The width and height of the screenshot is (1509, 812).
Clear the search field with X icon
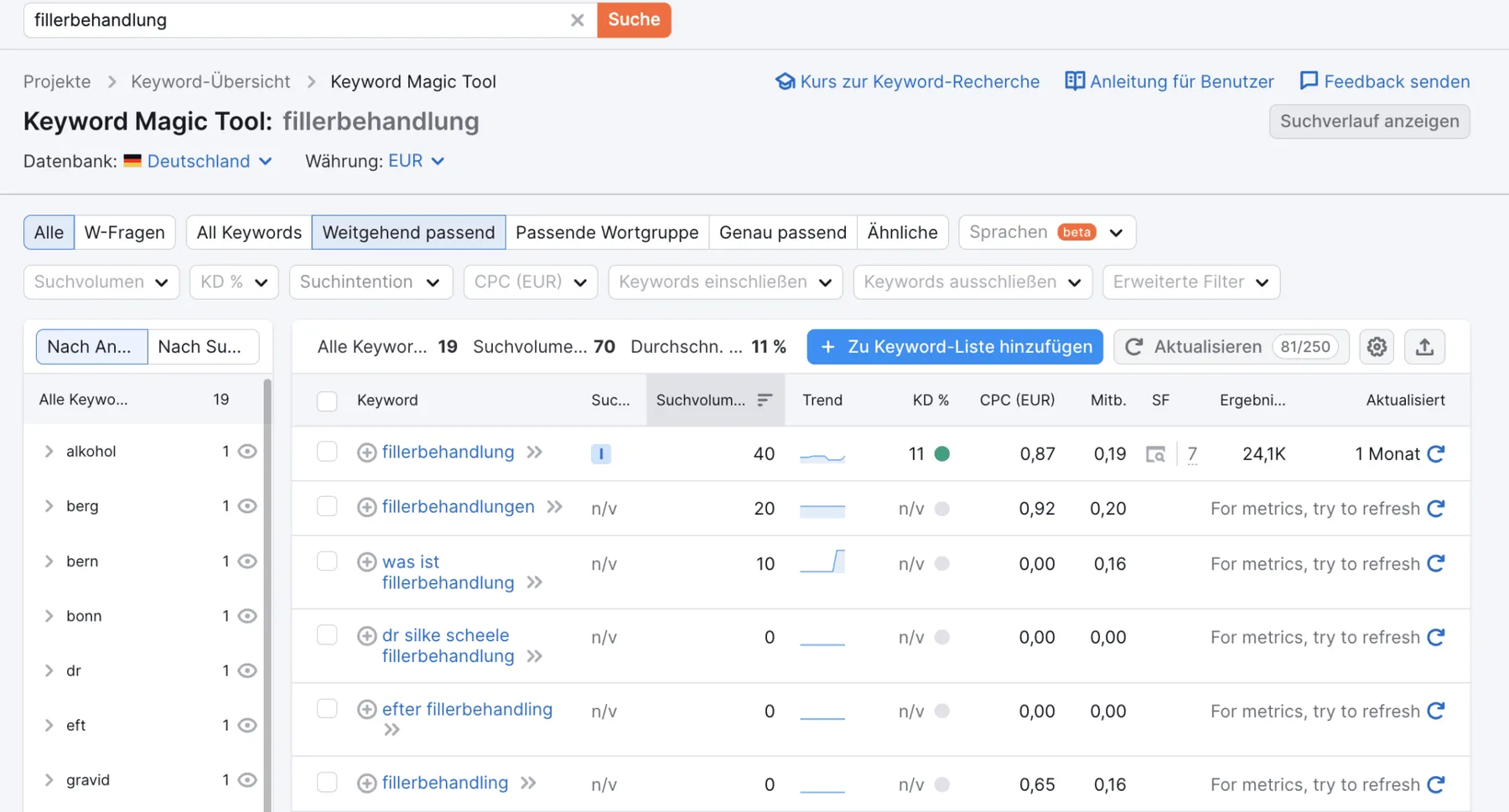tap(577, 20)
